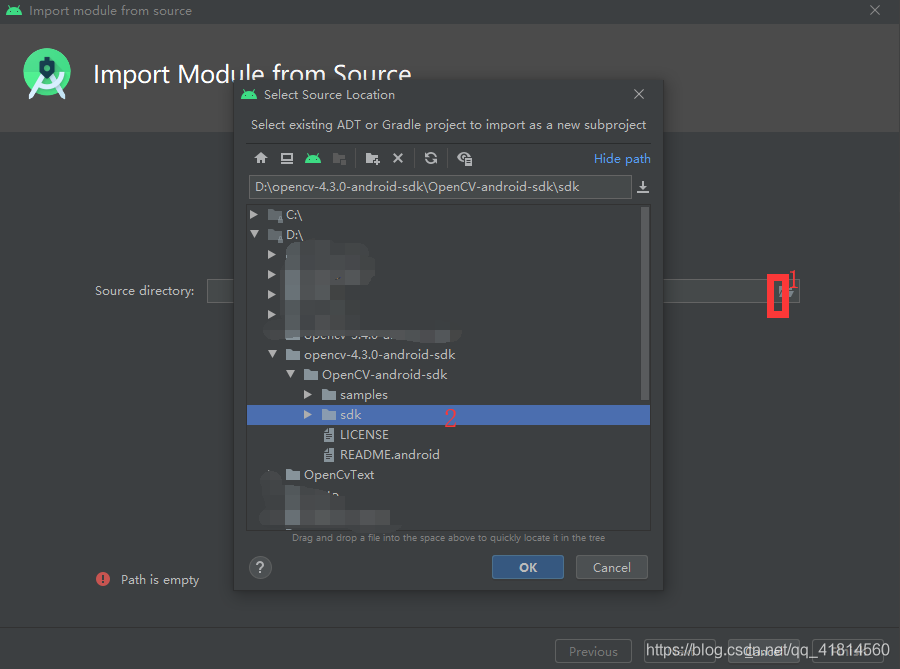Select the LICENSE file in the tree
This screenshot has width=900, height=669.
[x=362, y=434]
